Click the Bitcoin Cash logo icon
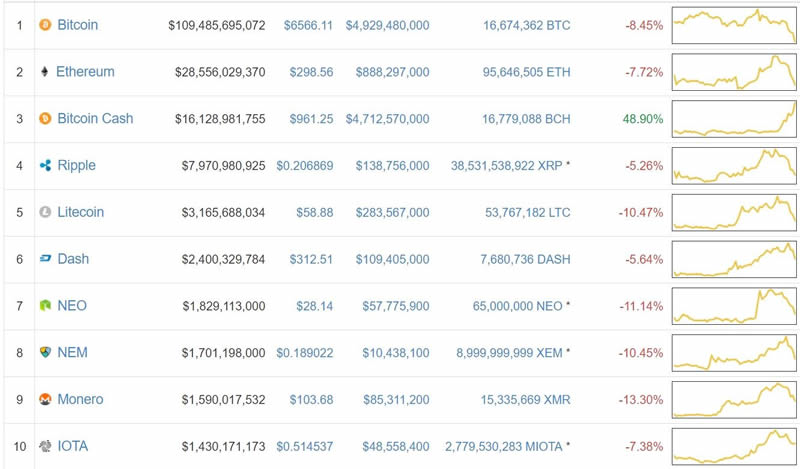The image size is (800, 469). (x=44, y=119)
